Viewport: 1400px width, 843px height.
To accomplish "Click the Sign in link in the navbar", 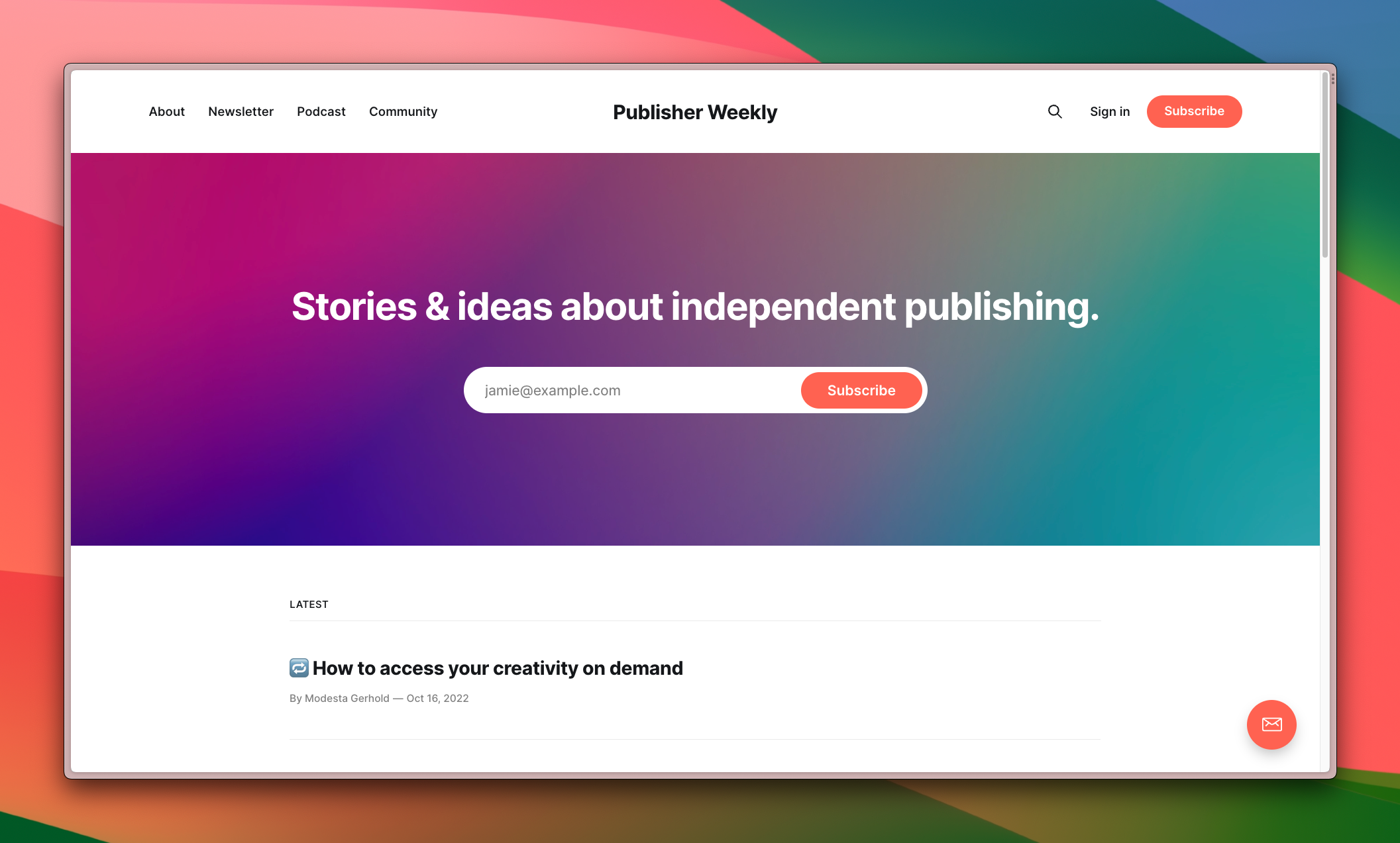I will 1109,111.
